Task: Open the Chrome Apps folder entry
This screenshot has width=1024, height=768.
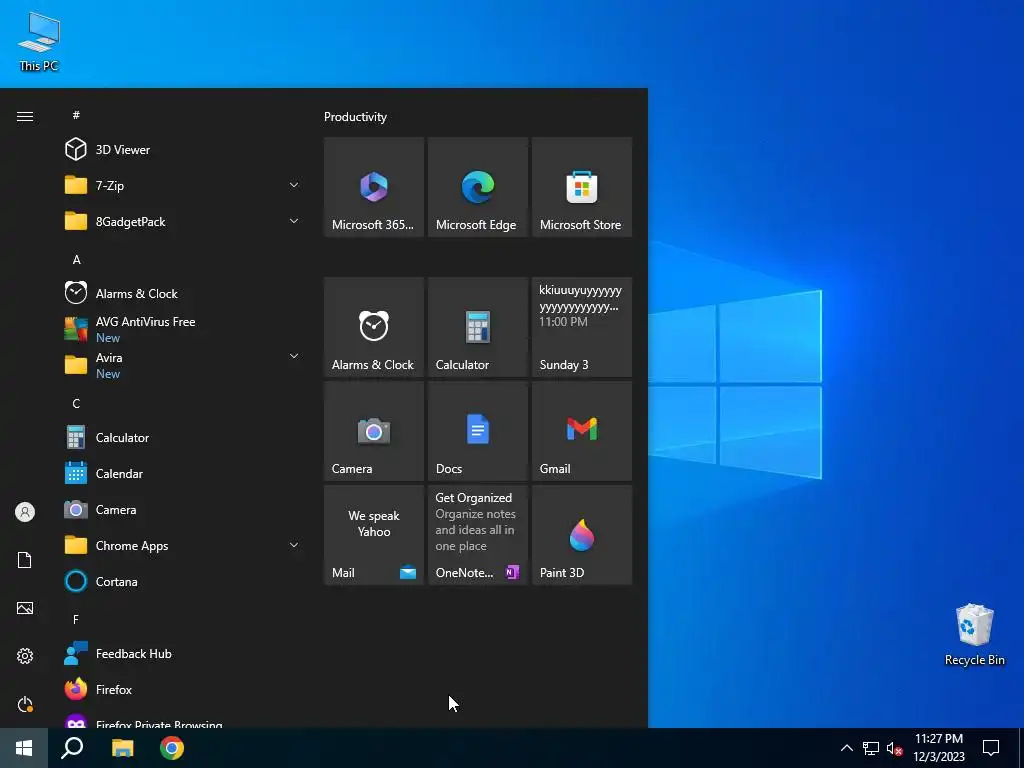Action: [183, 545]
